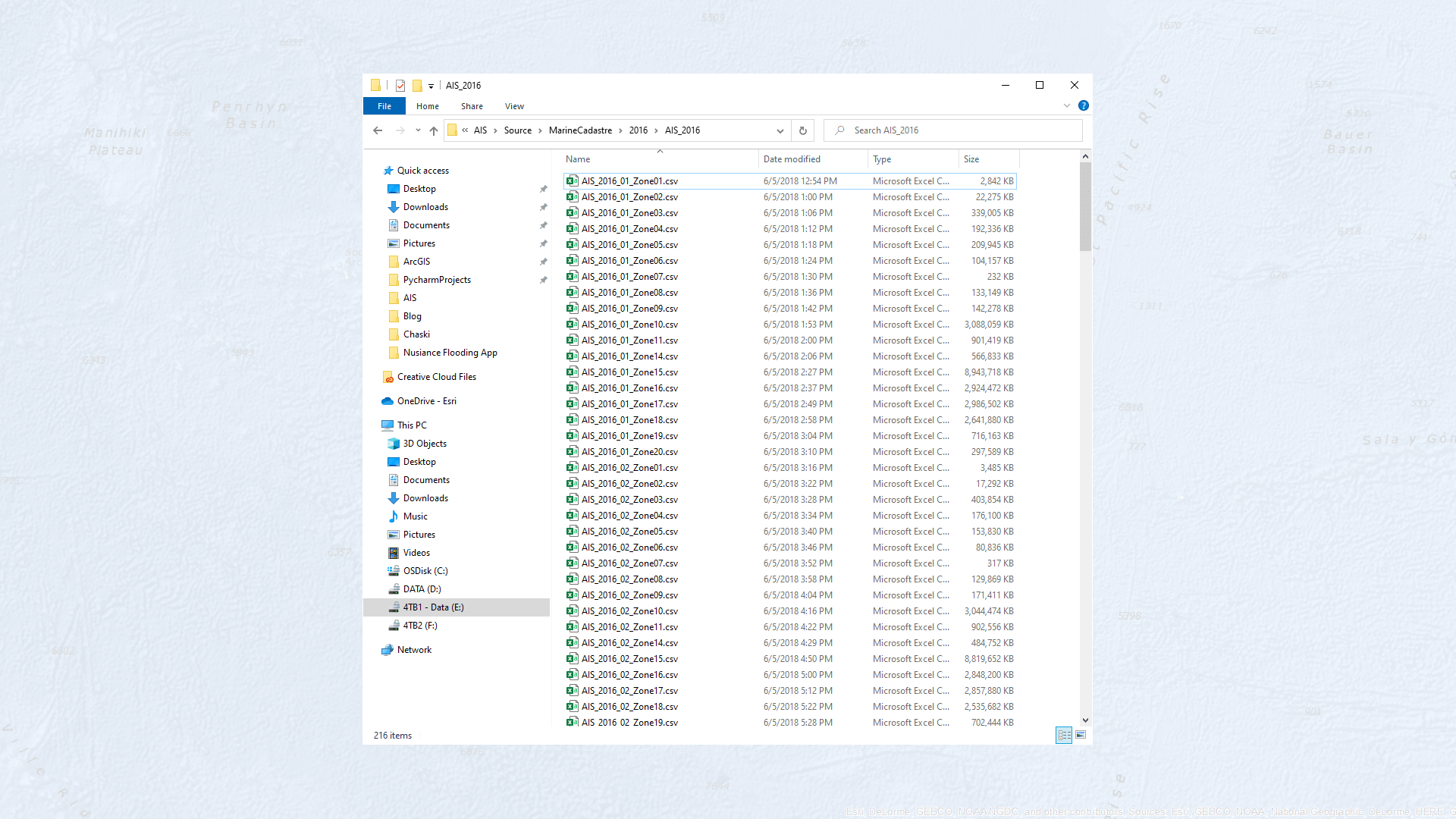1456x819 pixels.
Task: Click the Back navigation arrow
Action: 378,130
